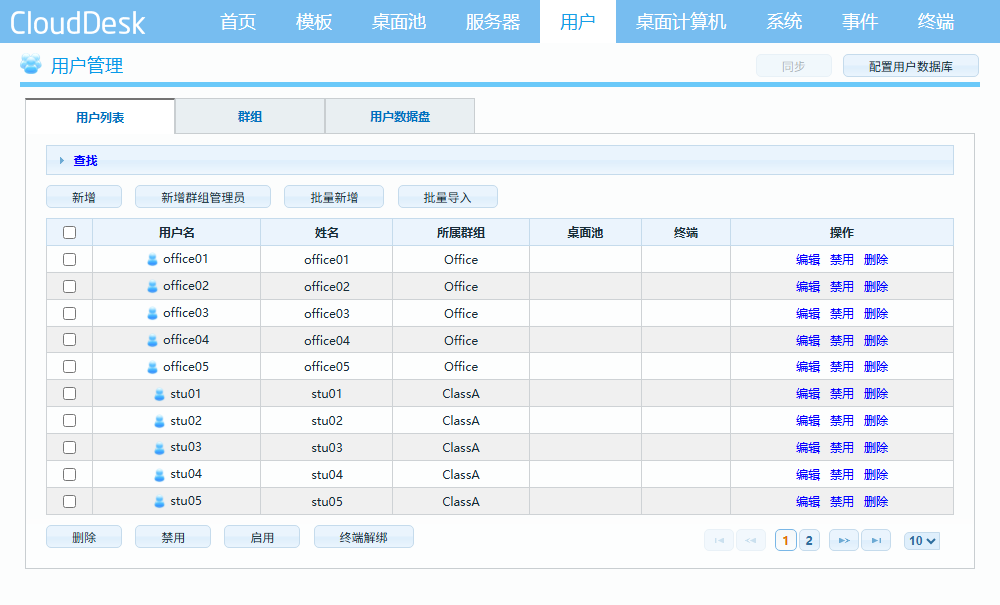Click the user icon next to office02

tap(152, 287)
